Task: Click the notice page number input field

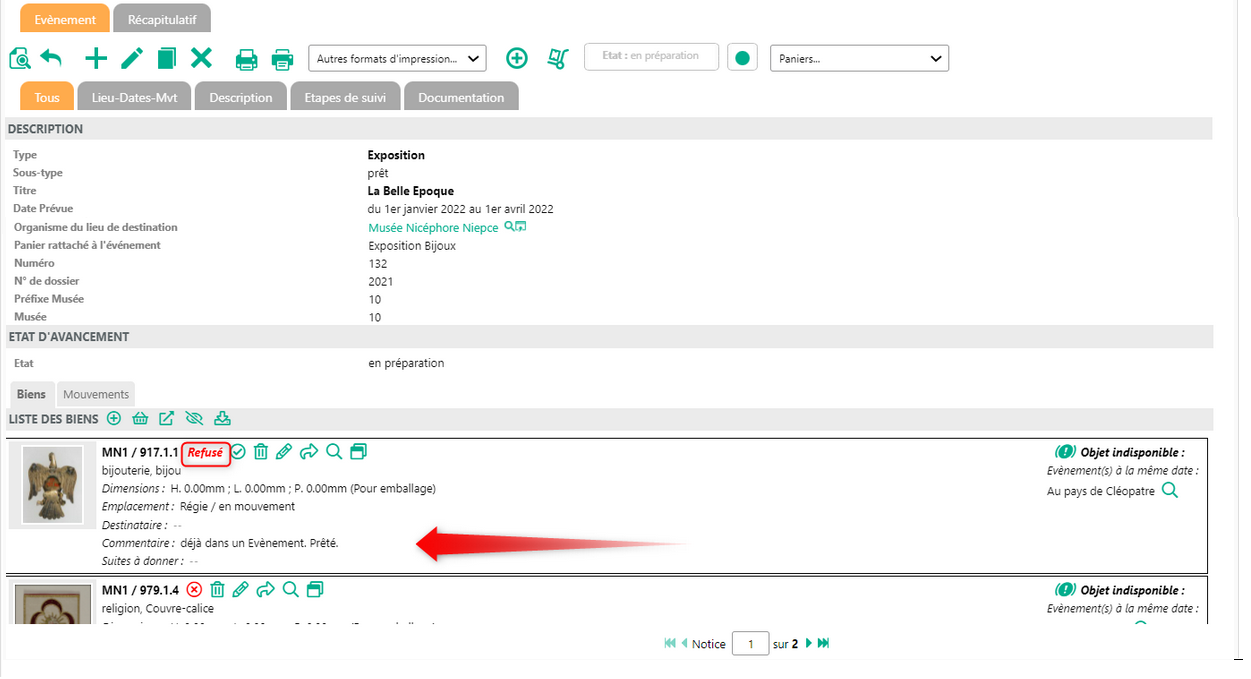Action: click(750, 644)
